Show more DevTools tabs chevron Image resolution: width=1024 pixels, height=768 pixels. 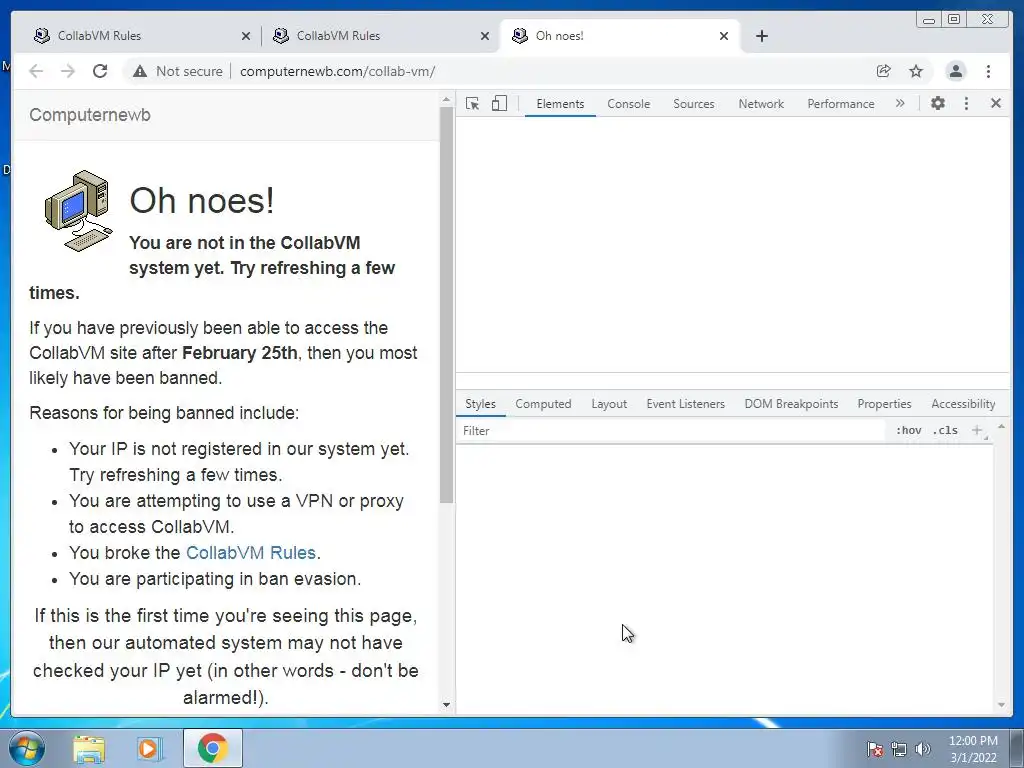(x=900, y=103)
